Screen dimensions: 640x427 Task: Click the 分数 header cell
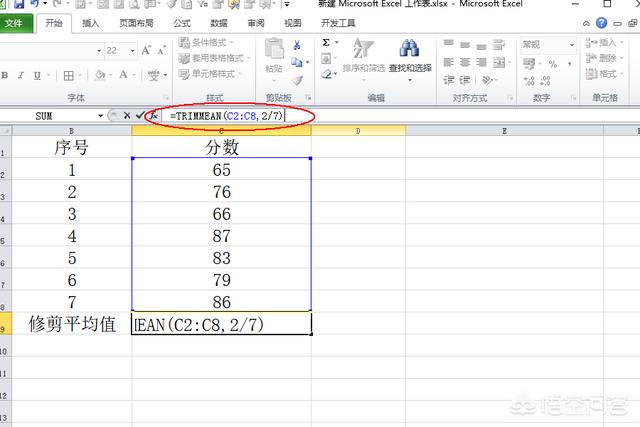click(222, 147)
